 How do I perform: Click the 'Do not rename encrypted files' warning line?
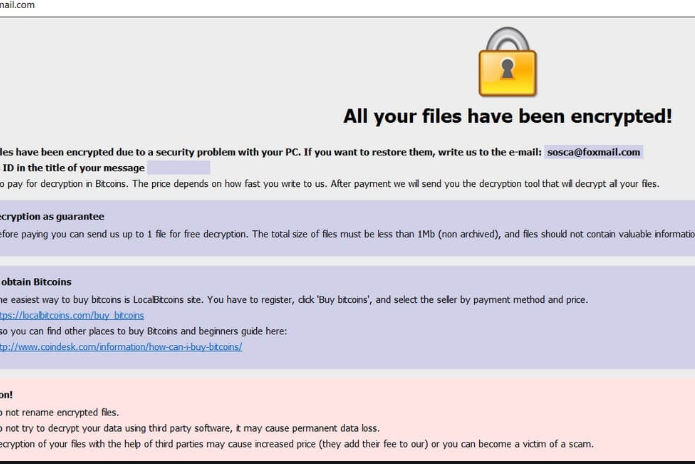[60, 411]
